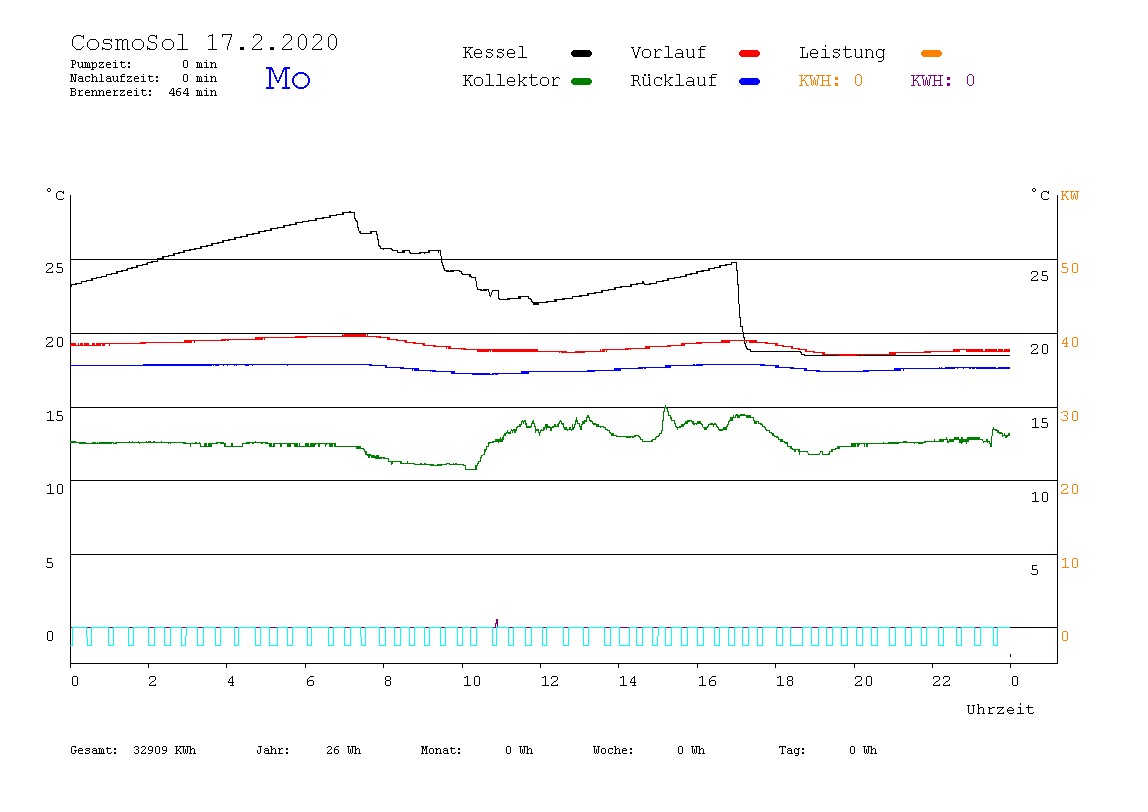This screenshot has height=812, width=1148.
Task: Click the CosmoSol 17.2.2020 title
Action: point(204,42)
